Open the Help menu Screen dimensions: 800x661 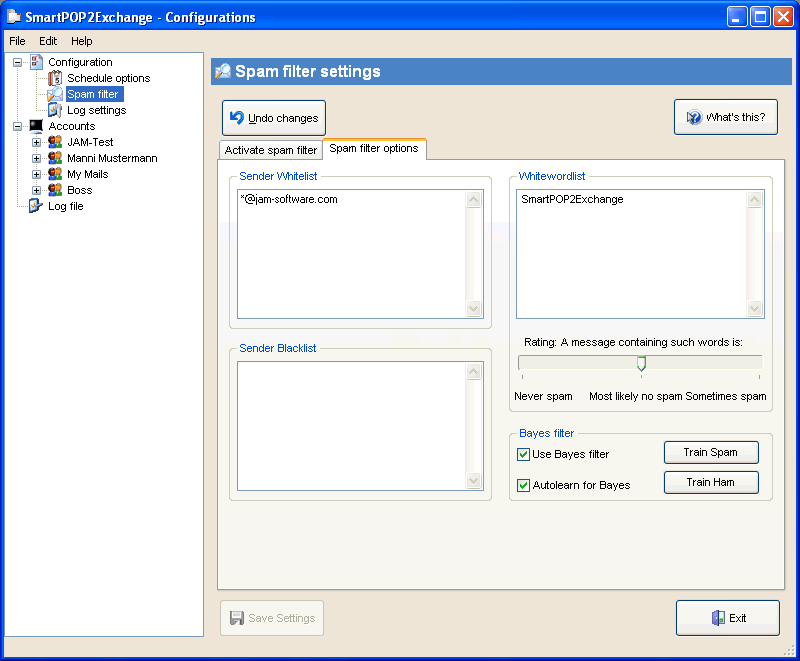pos(82,41)
